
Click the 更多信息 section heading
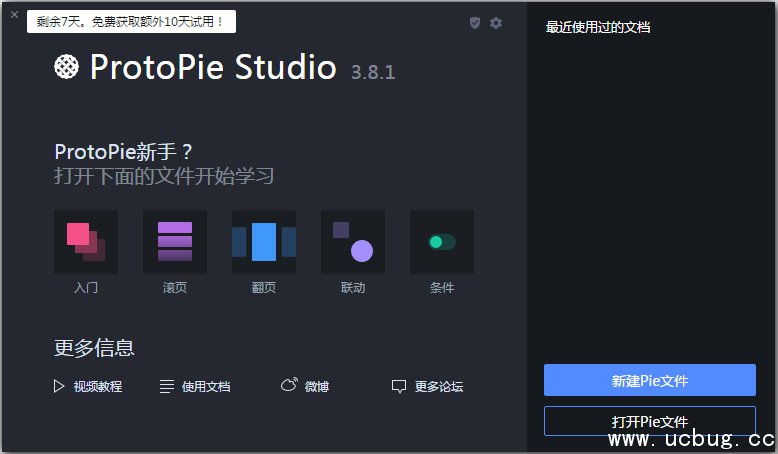click(x=94, y=348)
